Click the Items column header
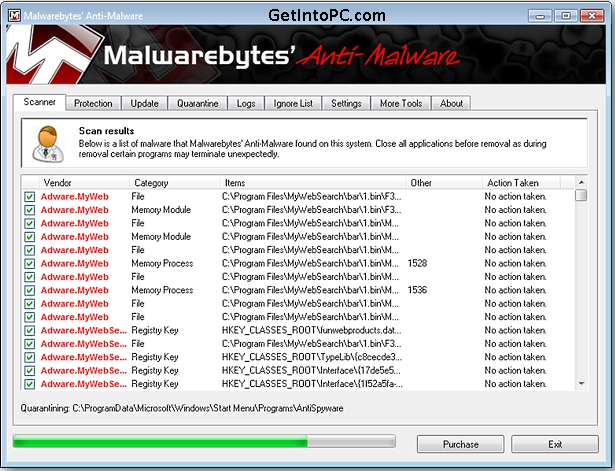This screenshot has height=471, width=615. pos(312,183)
